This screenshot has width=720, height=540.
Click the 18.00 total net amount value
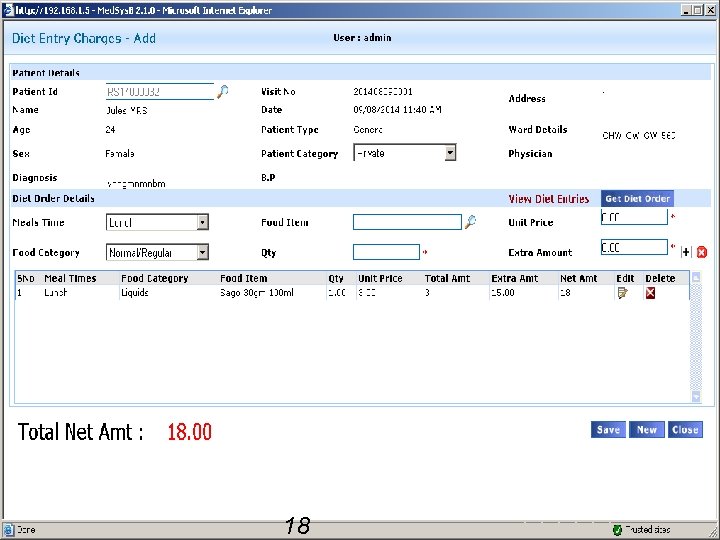click(189, 432)
